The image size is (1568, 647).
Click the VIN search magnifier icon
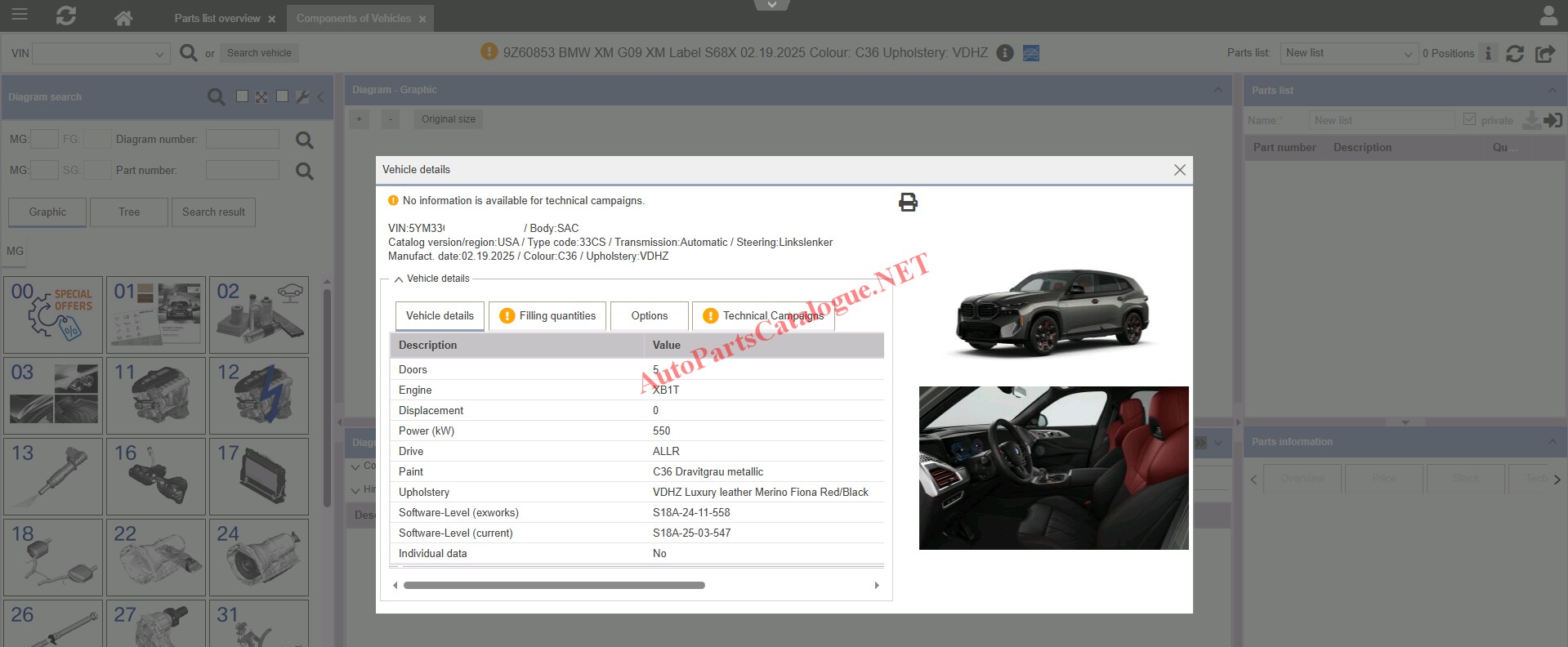pos(188,53)
